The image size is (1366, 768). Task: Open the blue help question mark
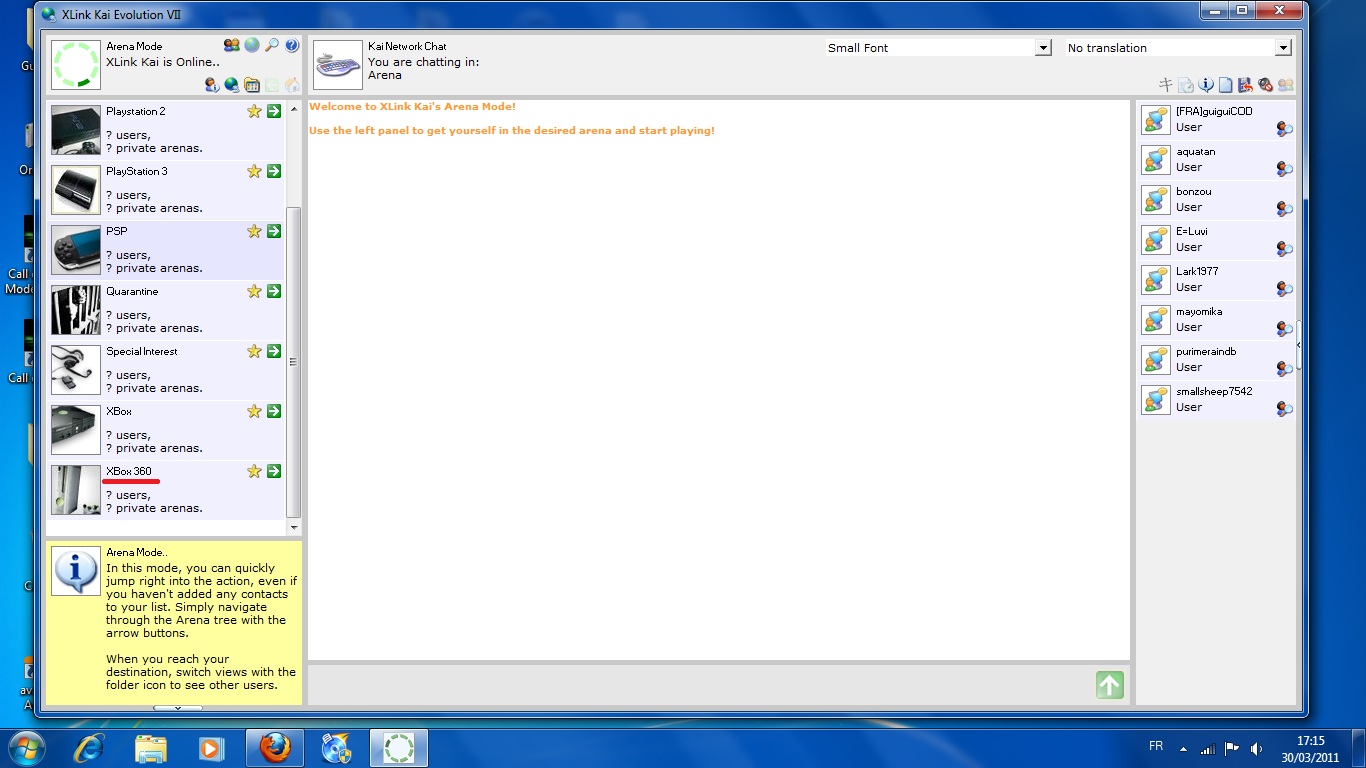coord(292,46)
